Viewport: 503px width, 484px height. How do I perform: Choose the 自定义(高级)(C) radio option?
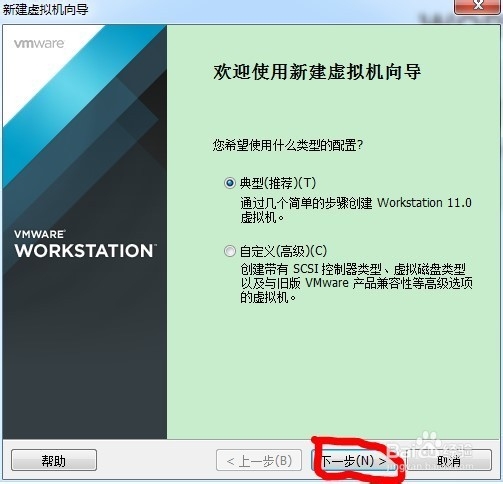230,251
